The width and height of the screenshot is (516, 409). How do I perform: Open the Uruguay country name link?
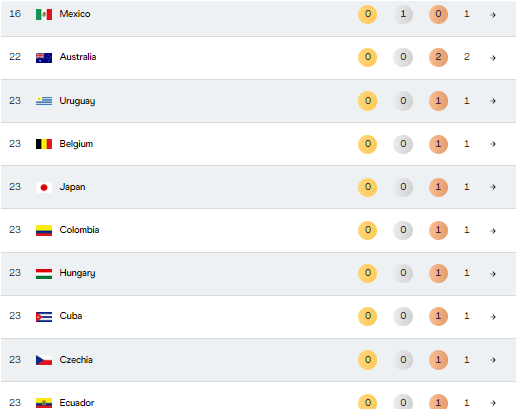click(x=77, y=101)
